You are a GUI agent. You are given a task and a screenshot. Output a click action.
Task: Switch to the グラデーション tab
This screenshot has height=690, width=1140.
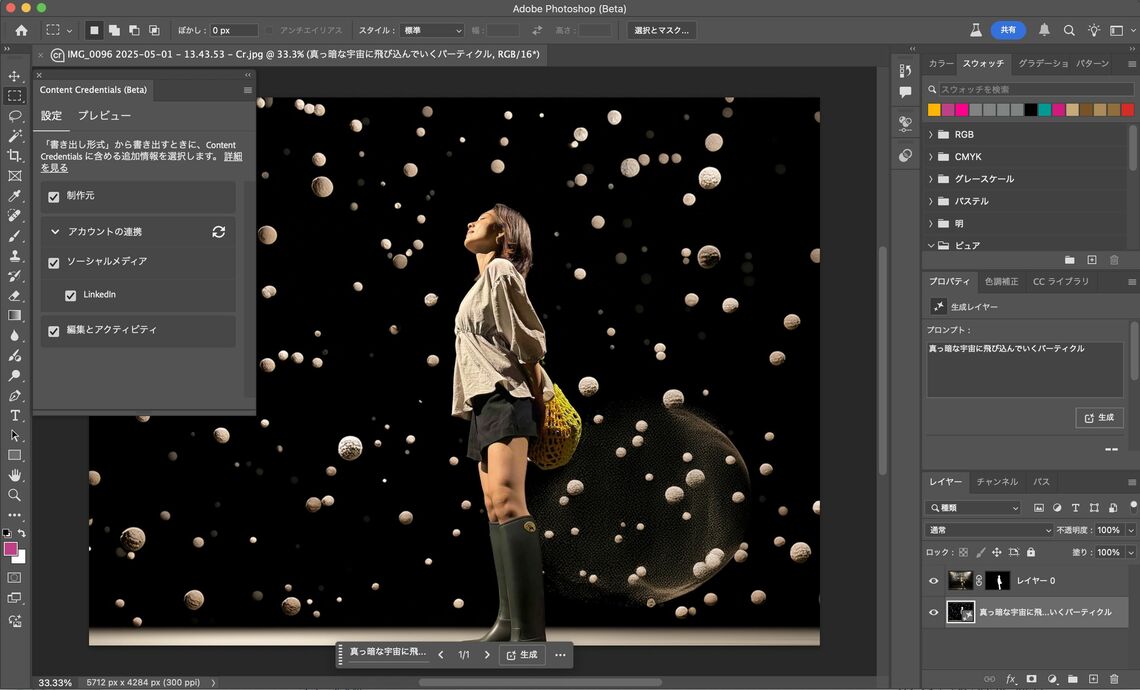pyautogui.click(x=1043, y=63)
